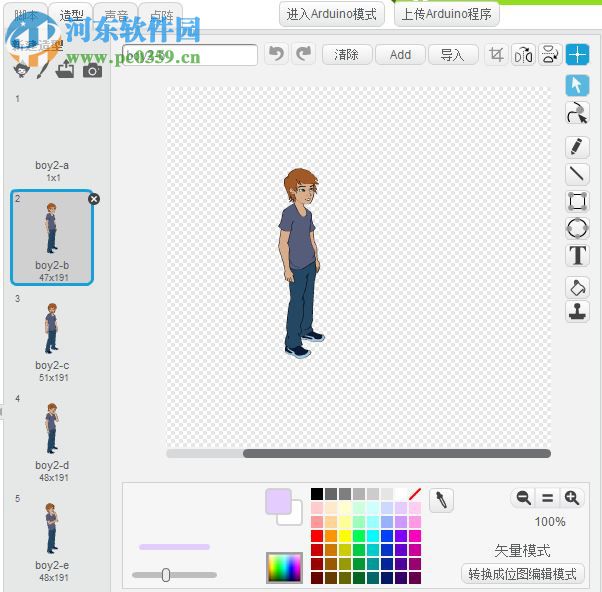Select the Stamp duplicate tool
The image size is (602, 592).
pyautogui.click(x=577, y=311)
